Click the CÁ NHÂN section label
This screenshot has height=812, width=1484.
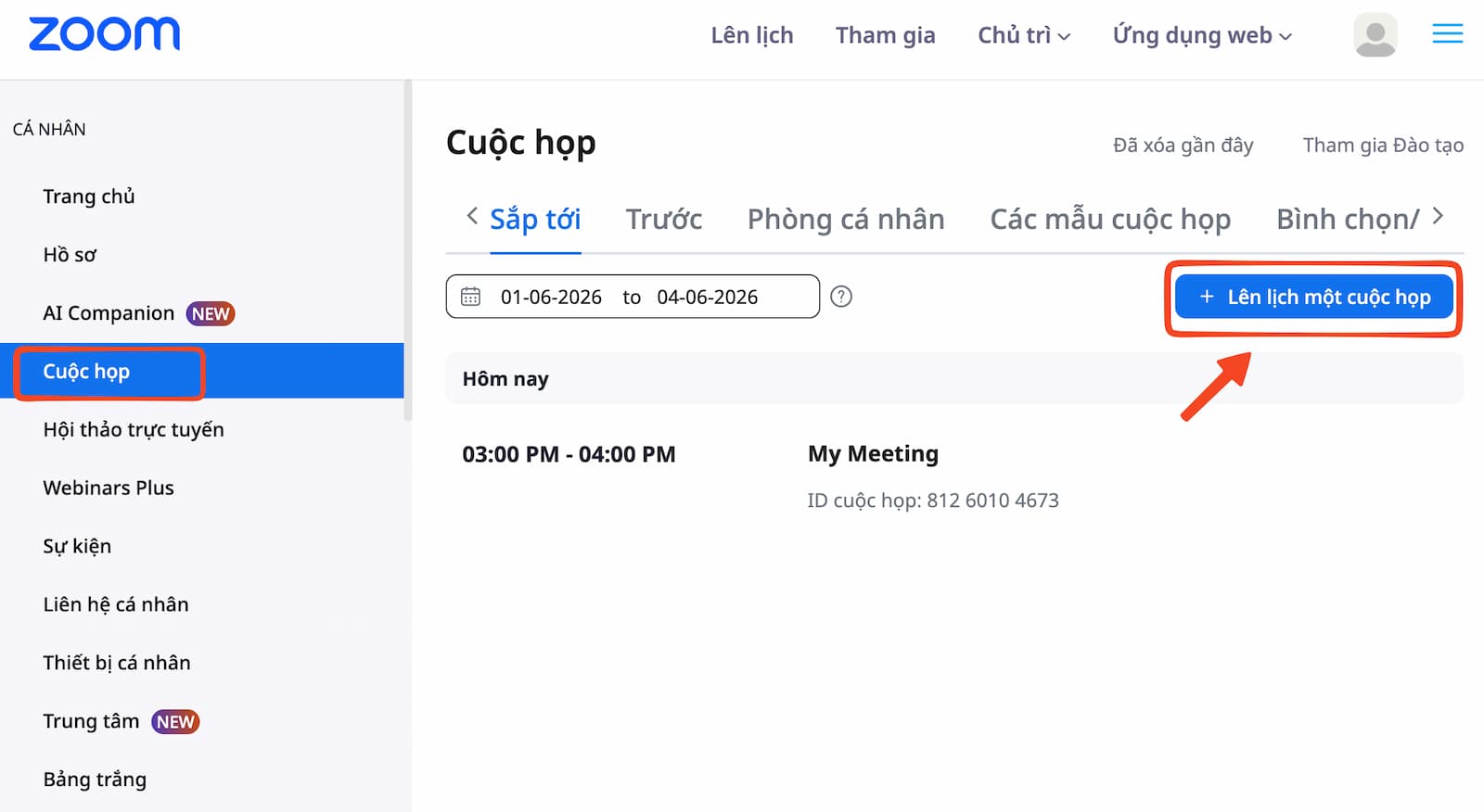(49, 130)
